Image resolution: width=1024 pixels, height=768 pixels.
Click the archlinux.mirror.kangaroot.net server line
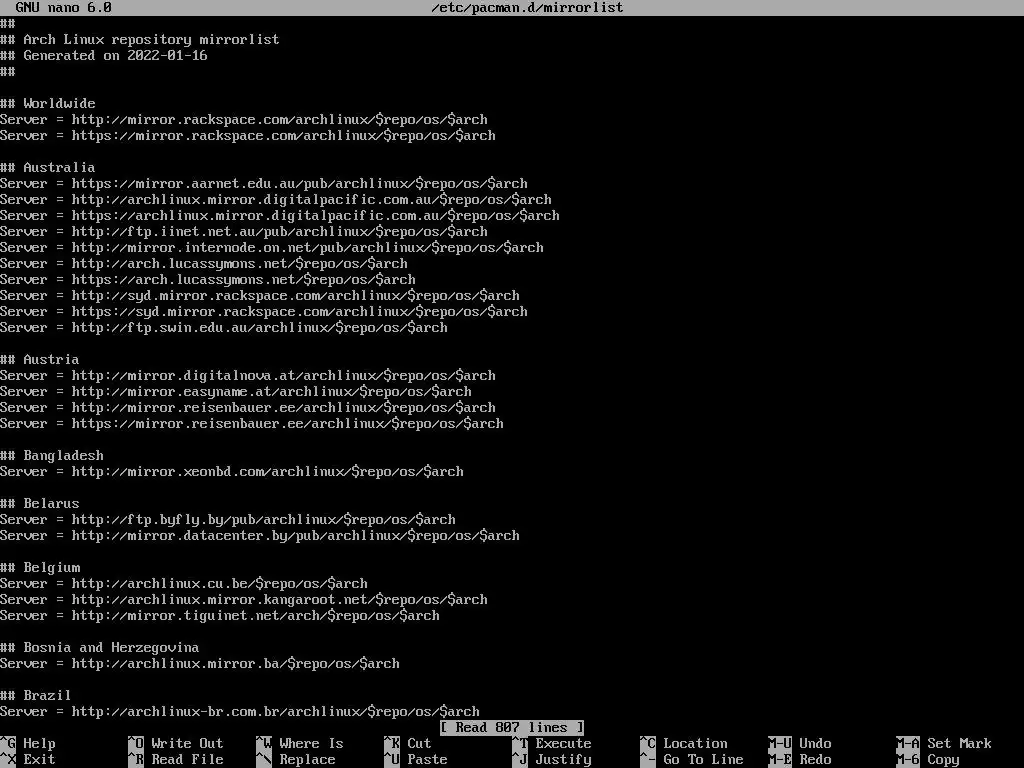click(x=244, y=600)
